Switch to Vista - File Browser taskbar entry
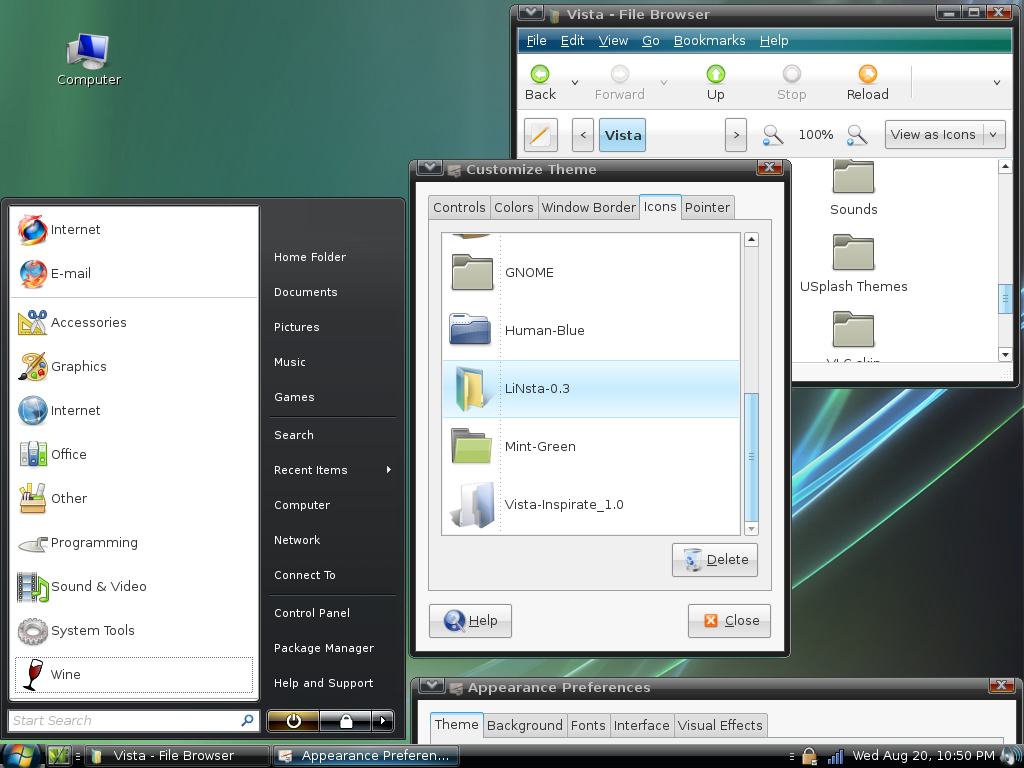The height and width of the screenshot is (768, 1024). click(177, 756)
